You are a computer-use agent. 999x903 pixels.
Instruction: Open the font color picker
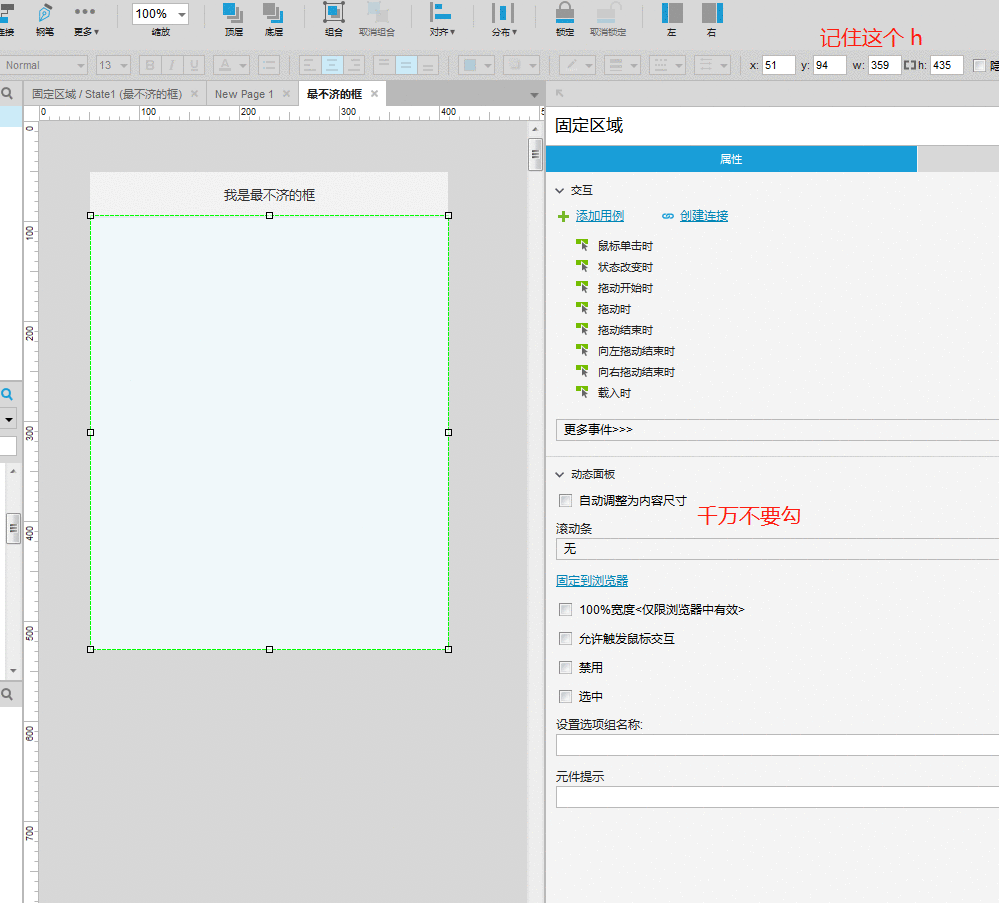coord(231,65)
